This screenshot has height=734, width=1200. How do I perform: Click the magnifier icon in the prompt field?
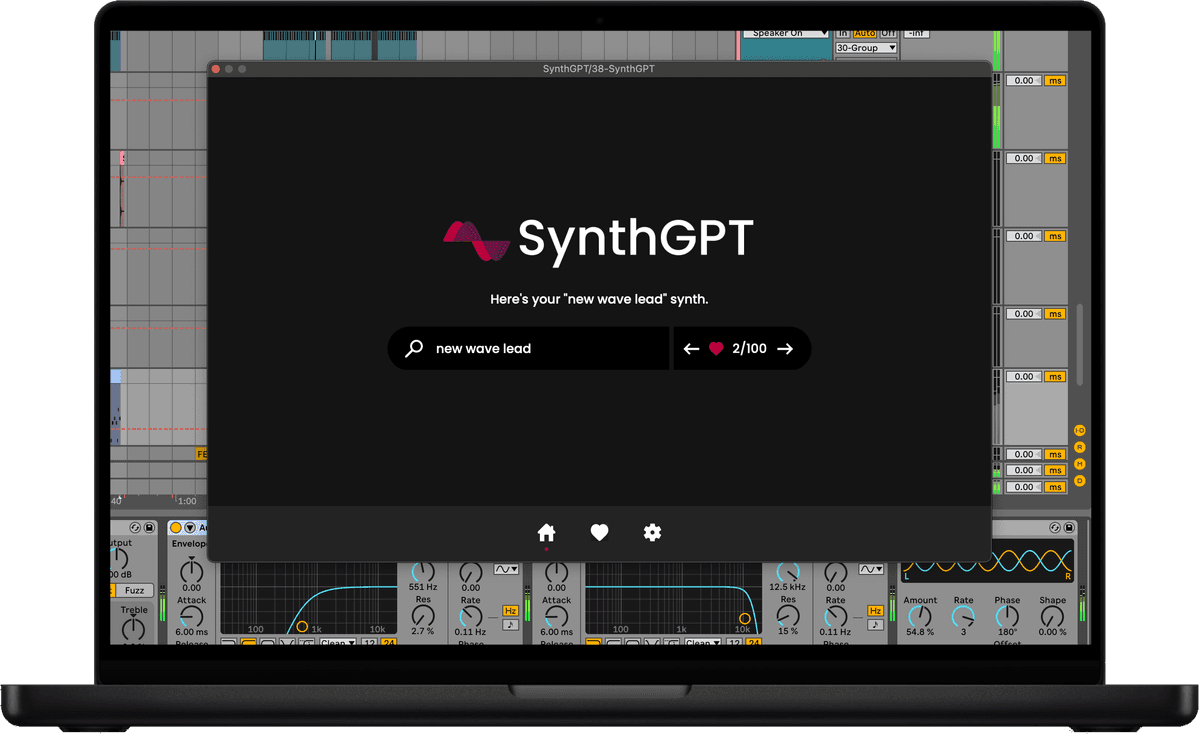pyautogui.click(x=412, y=348)
